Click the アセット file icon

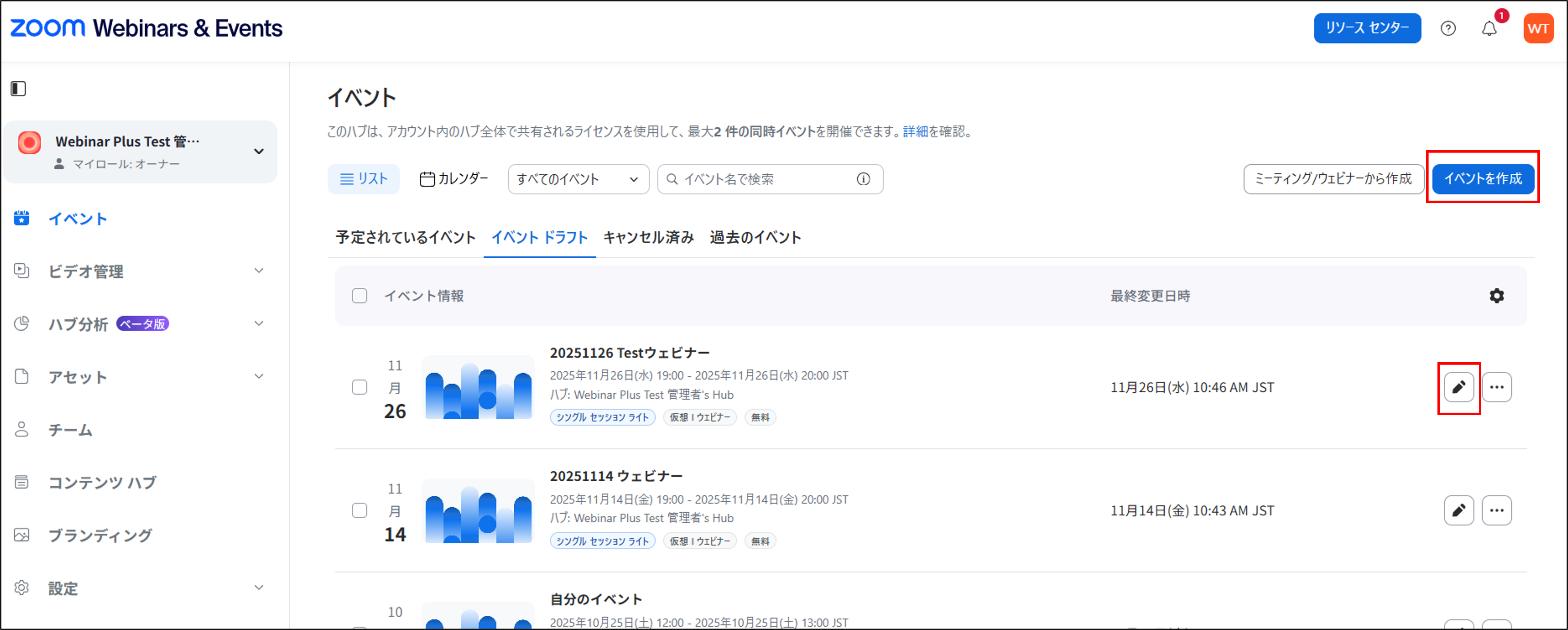21,376
